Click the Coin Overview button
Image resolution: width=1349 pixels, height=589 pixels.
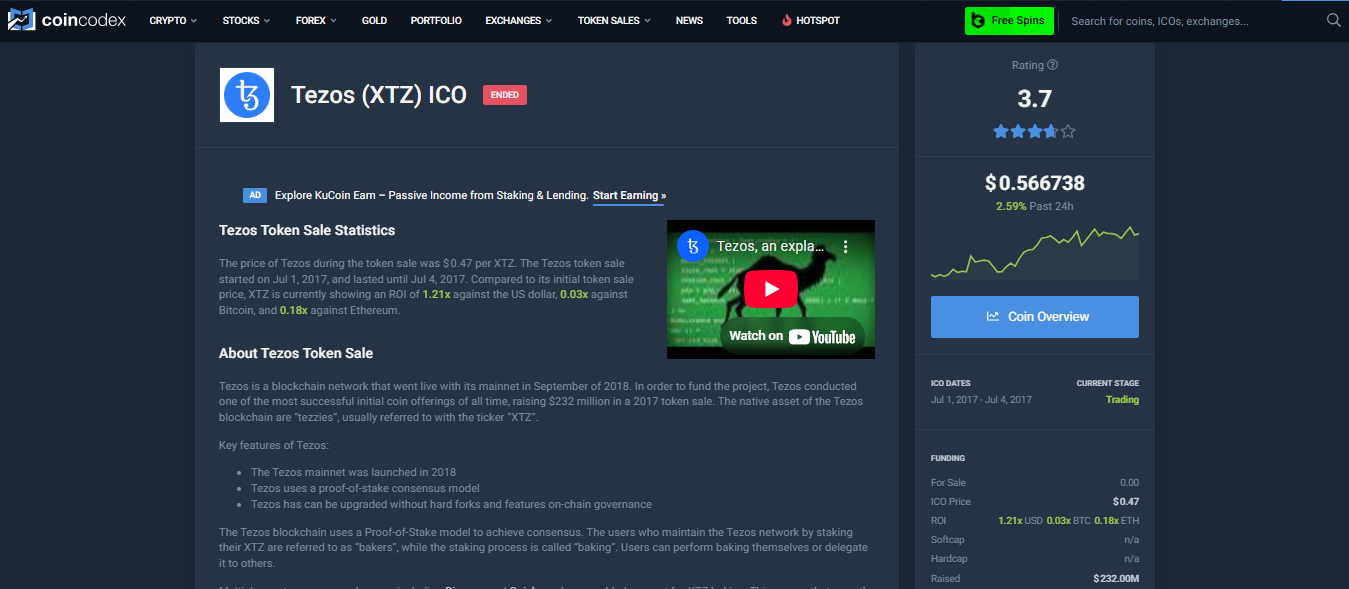1034,317
